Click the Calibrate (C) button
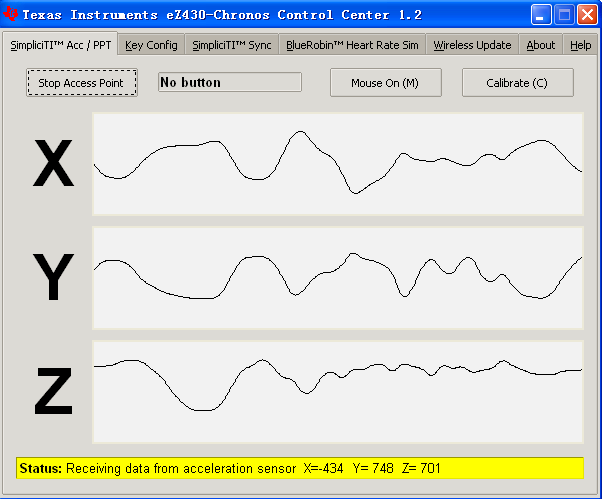 coord(518,83)
